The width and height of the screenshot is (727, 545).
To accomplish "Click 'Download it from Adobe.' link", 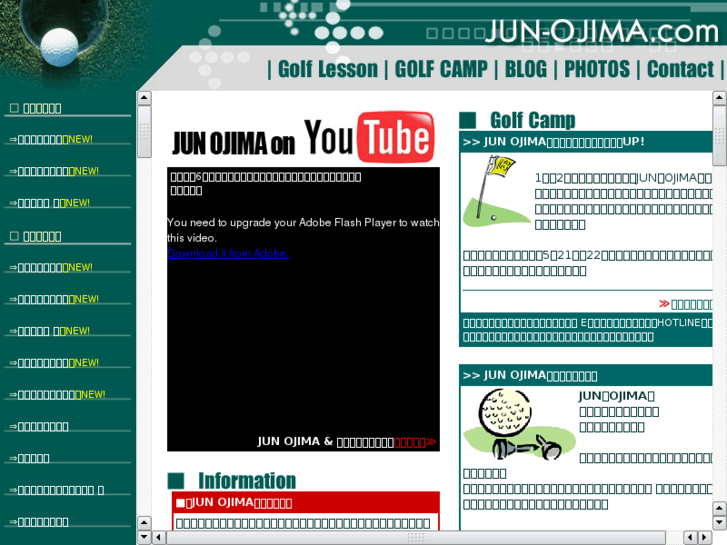I will [x=228, y=253].
